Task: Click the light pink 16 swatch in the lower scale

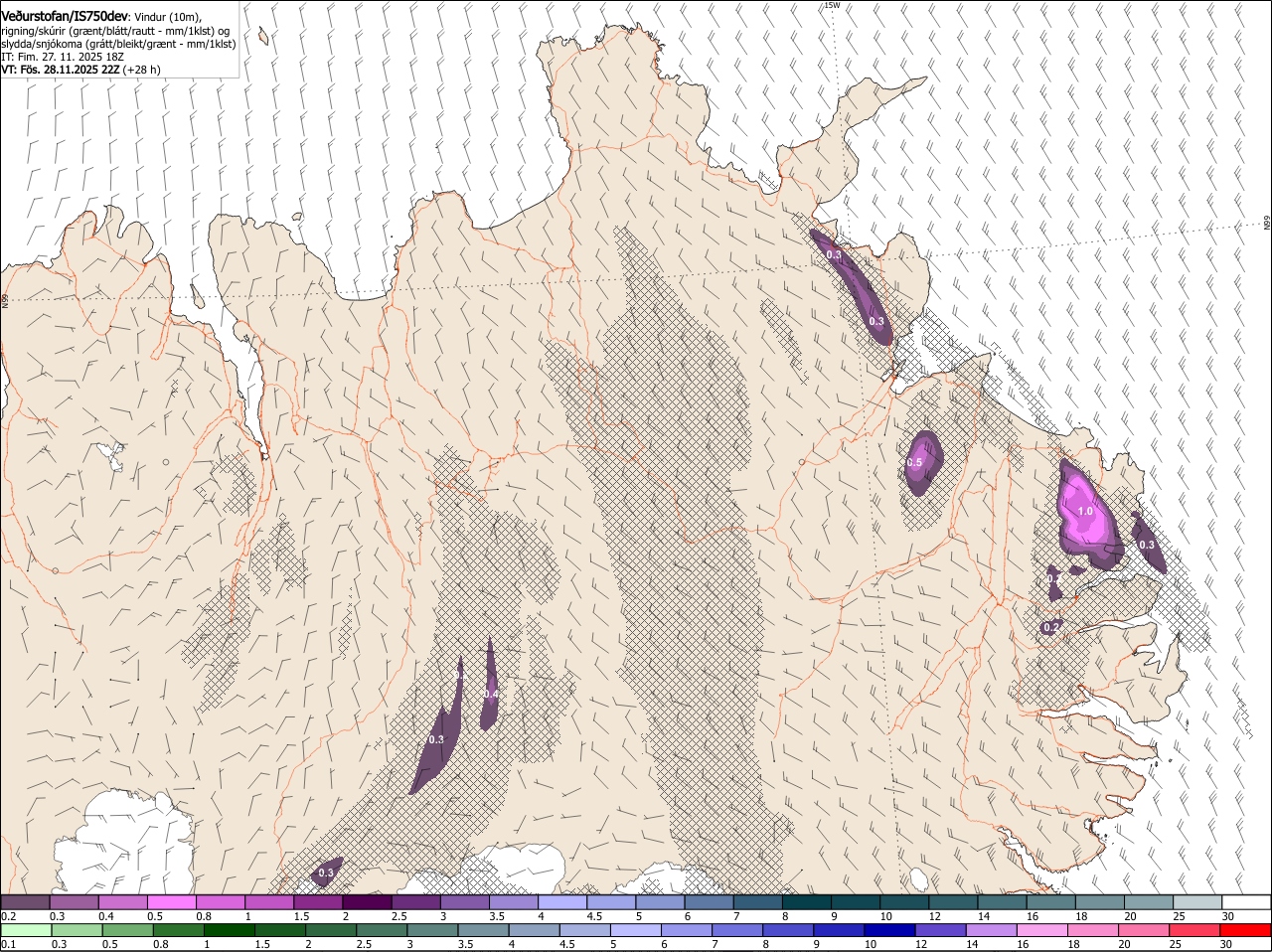Action: tap(1042, 930)
